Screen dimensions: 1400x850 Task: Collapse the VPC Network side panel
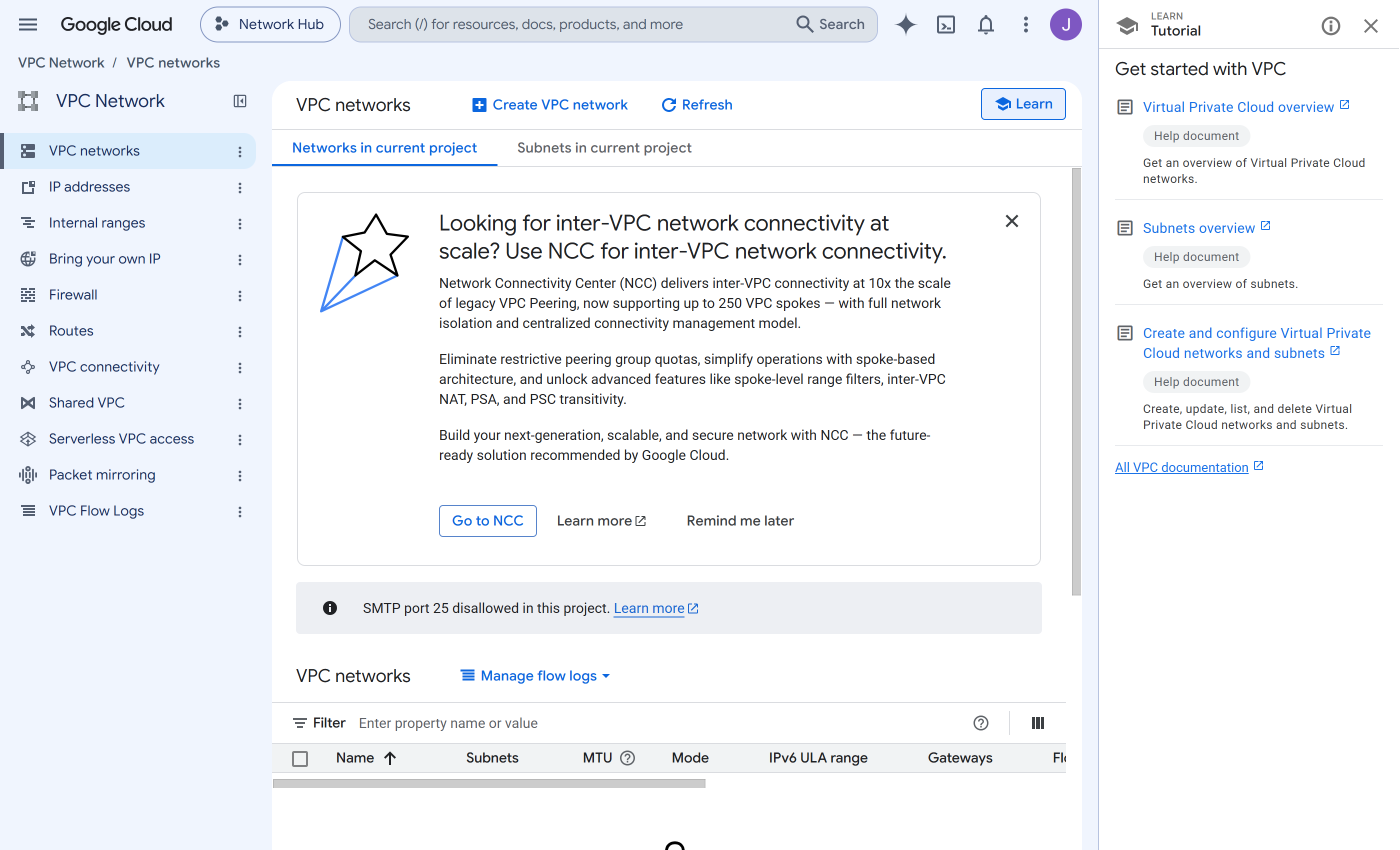(240, 101)
